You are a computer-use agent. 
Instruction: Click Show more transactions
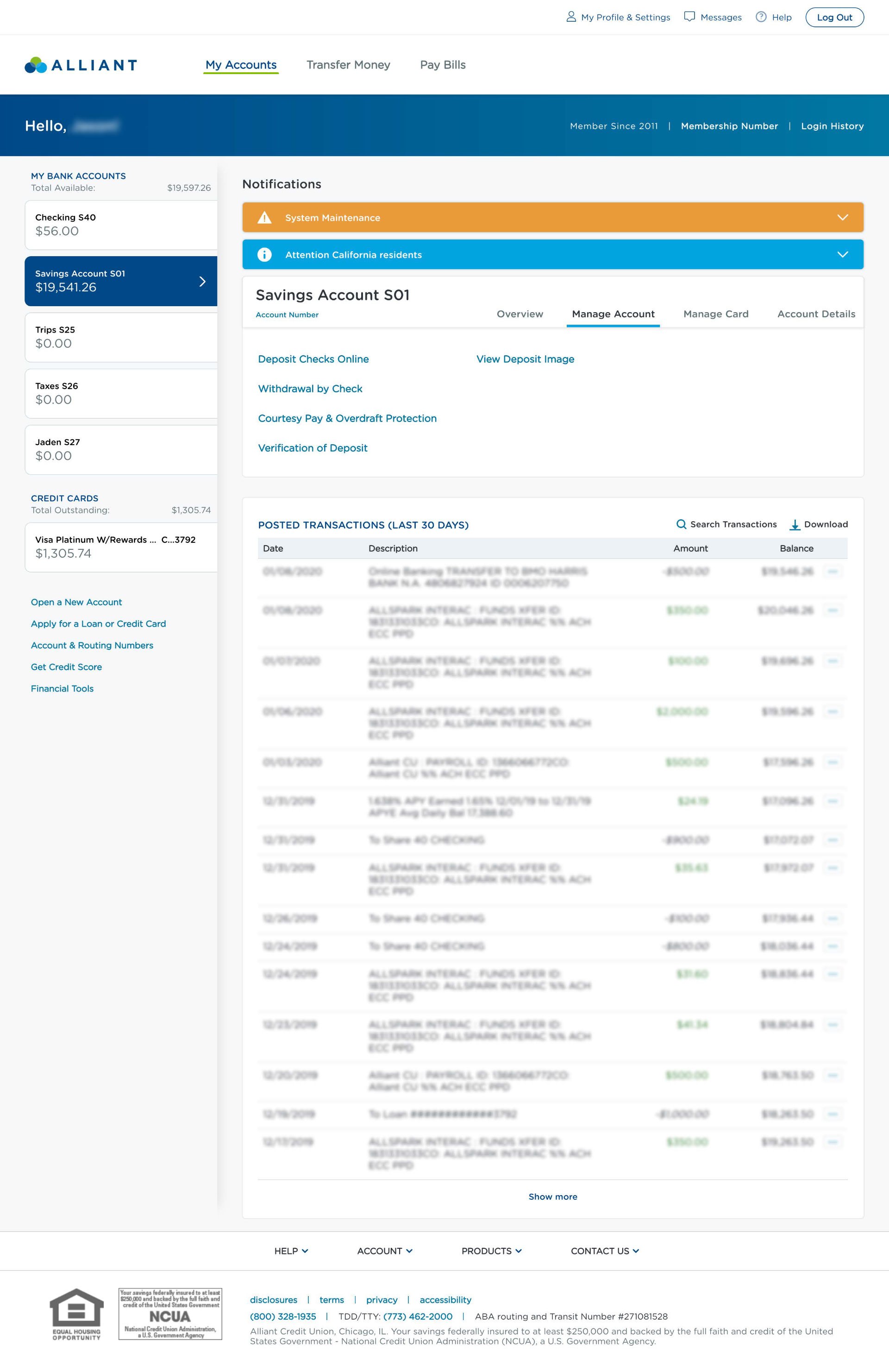click(x=552, y=1197)
